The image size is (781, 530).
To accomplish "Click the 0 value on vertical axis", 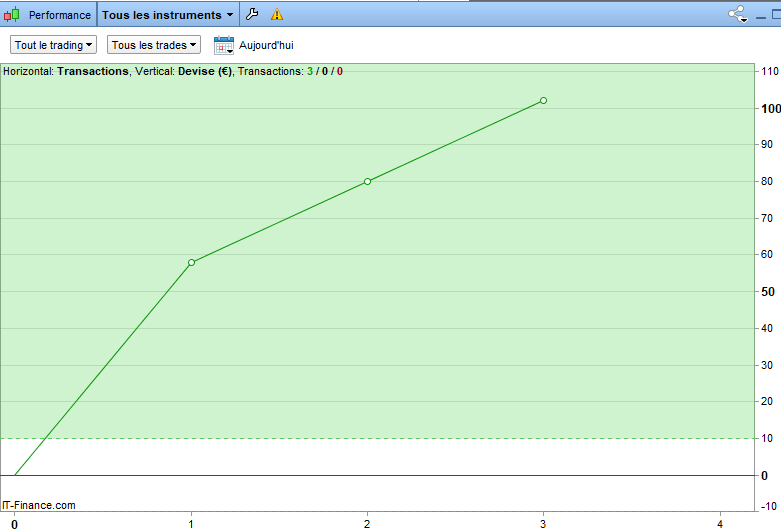I will click(765, 476).
